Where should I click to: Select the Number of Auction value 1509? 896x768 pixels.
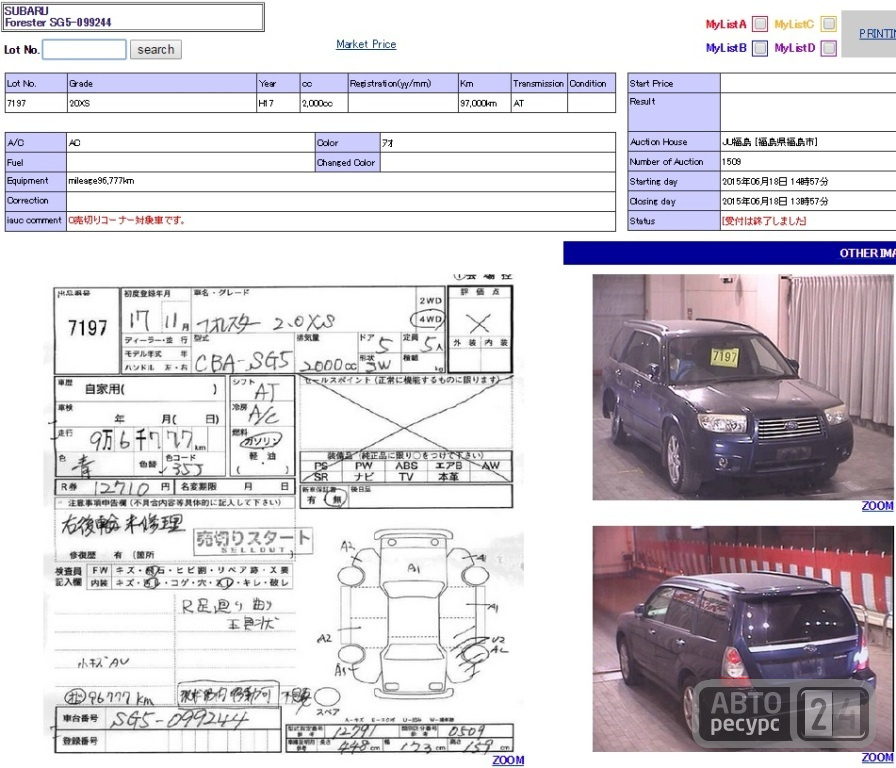pyautogui.click(x=731, y=162)
